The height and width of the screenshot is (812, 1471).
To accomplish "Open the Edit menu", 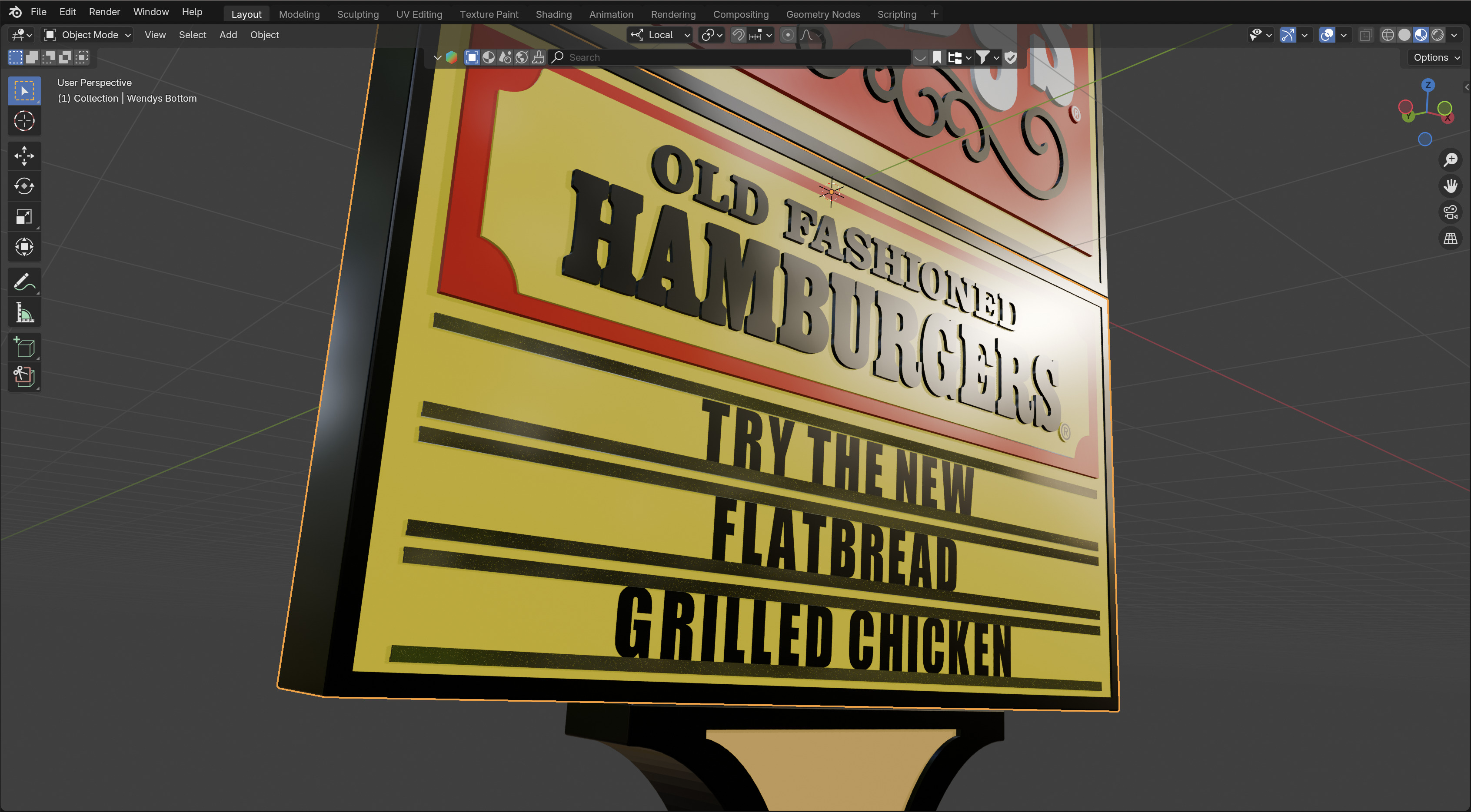I will click(67, 11).
